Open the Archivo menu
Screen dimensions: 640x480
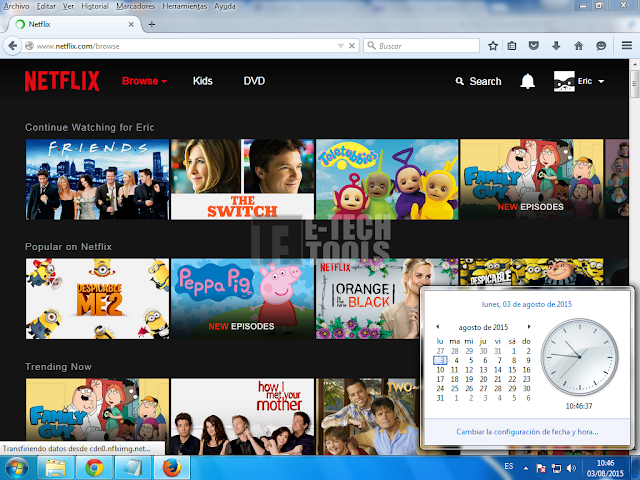pyautogui.click(x=16, y=6)
